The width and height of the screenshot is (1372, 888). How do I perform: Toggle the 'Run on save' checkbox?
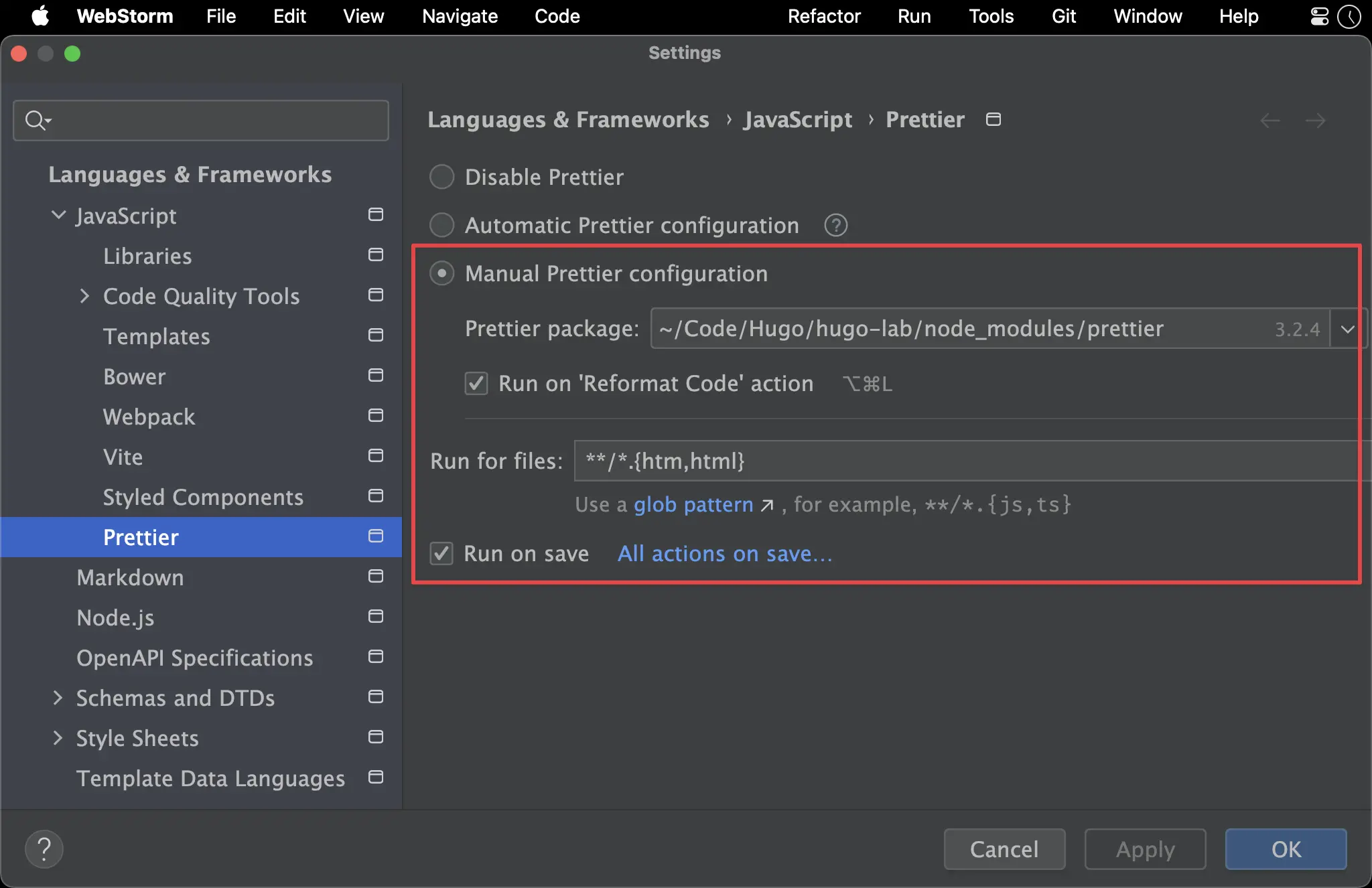(x=440, y=553)
